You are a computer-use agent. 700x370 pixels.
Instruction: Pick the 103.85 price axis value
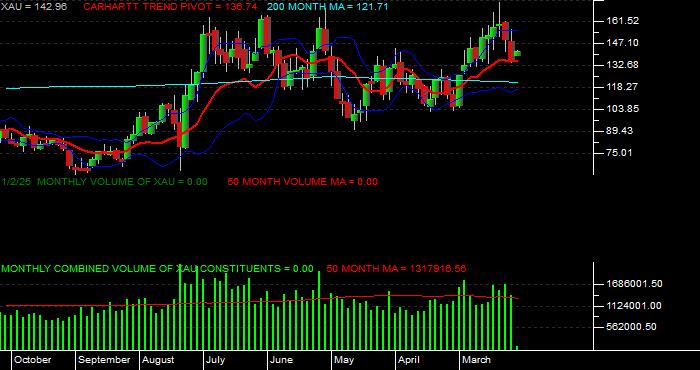(622, 109)
